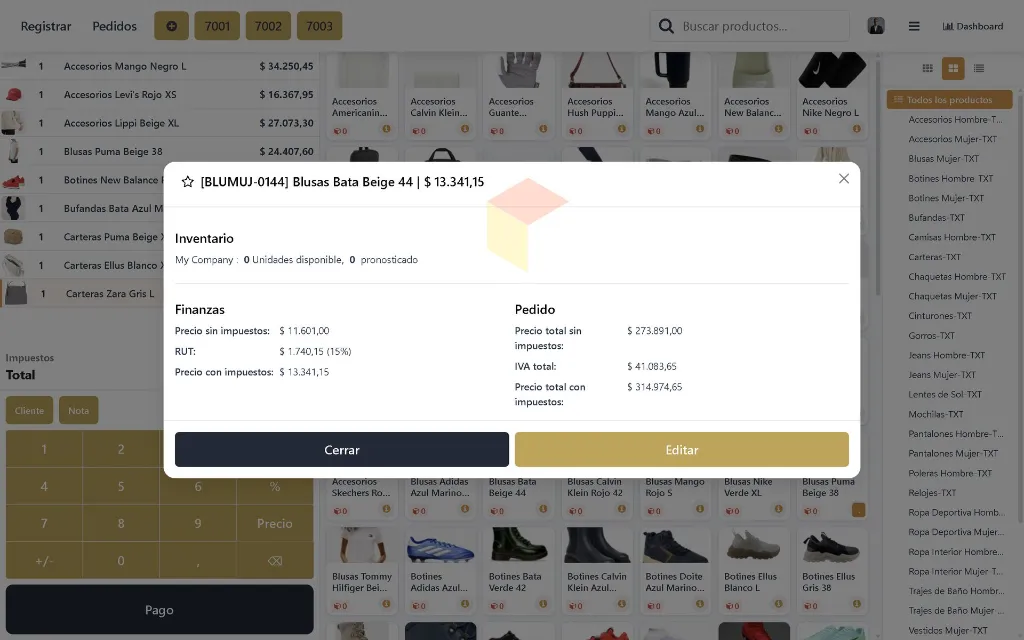The image size is (1024, 640).
Task: Switch to small grid view icon
Action: (927, 68)
